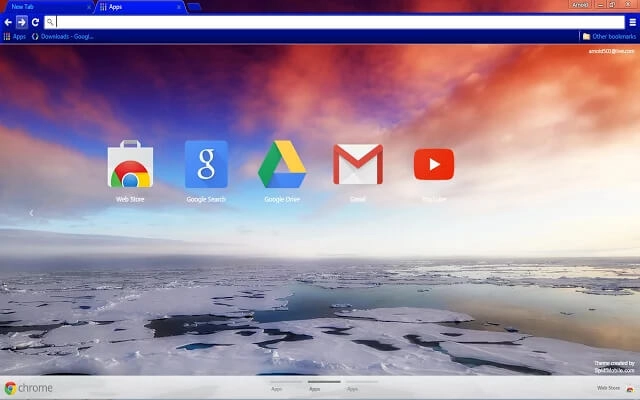Select the Apps tab

pos(139,7)
